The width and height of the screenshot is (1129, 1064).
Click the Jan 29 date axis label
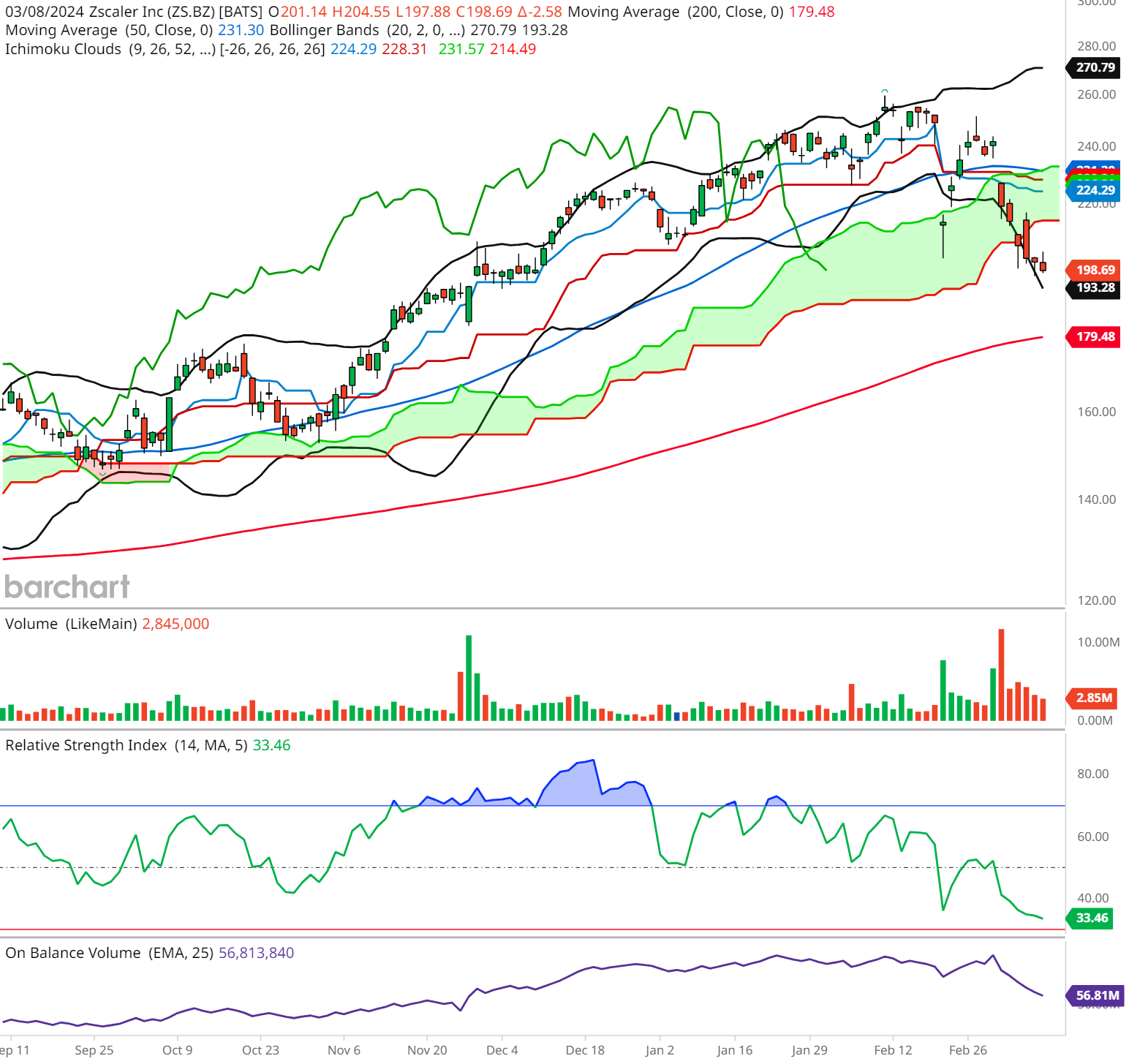coord(810,1051)
